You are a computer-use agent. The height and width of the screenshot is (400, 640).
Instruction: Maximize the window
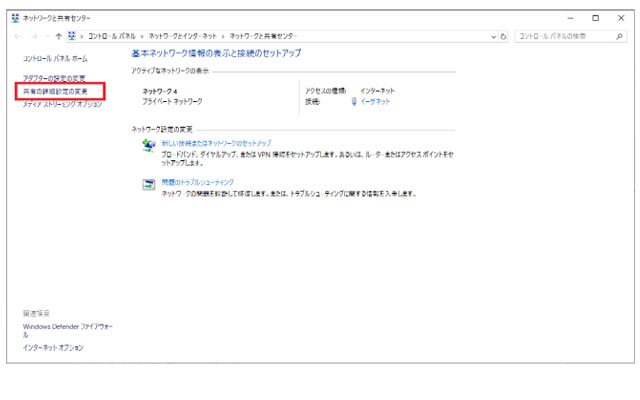[596, 18]
